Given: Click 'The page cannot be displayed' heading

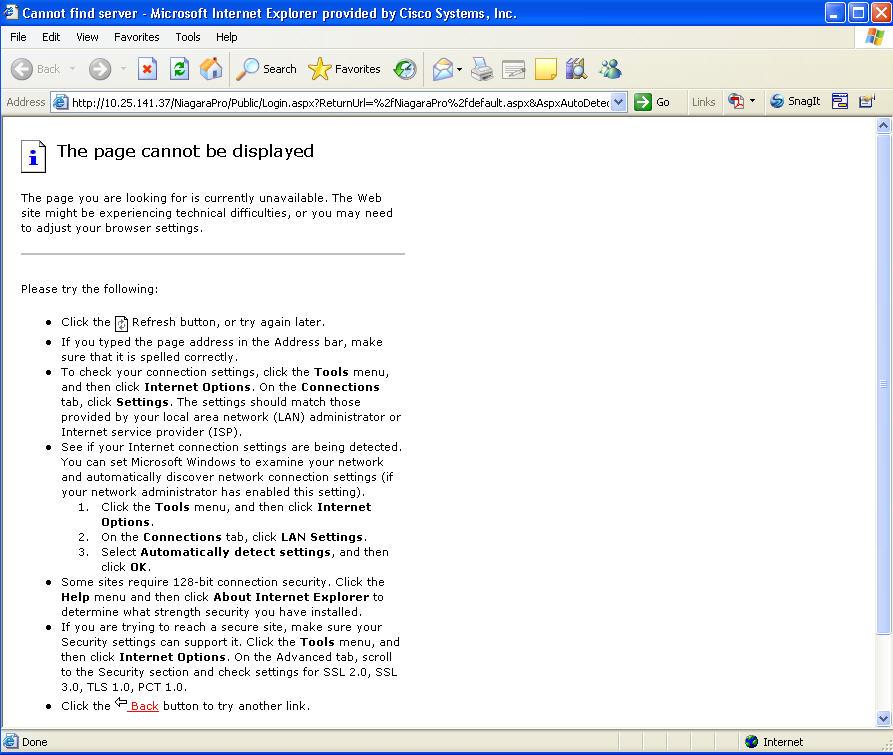Looking at the screenshot, I should pyautogui.click(x=185, y=151).
